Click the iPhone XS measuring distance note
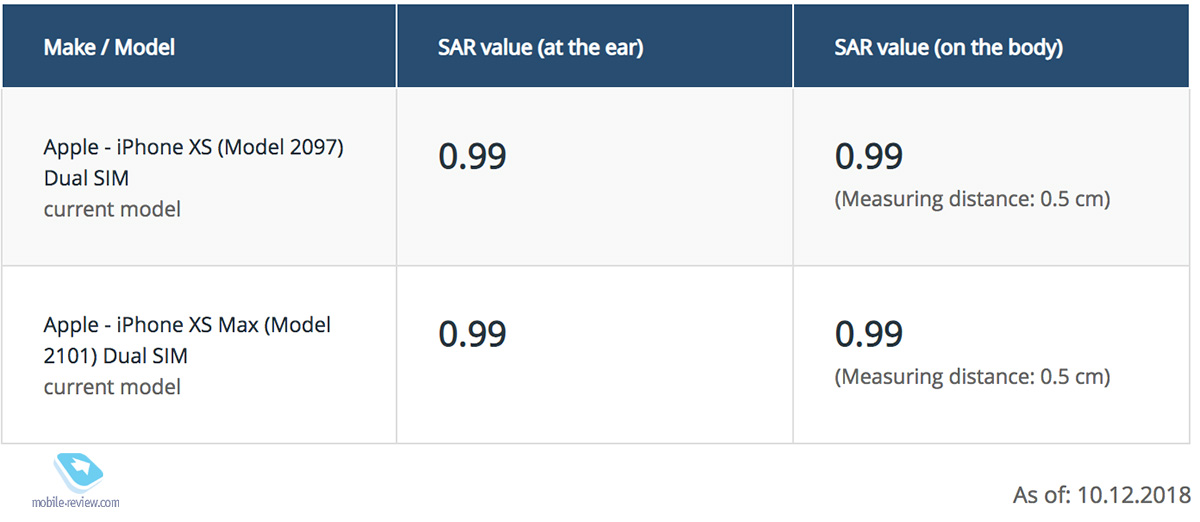Image resolution: width=1200 pixels, height=522 pixels. (972, 199)
